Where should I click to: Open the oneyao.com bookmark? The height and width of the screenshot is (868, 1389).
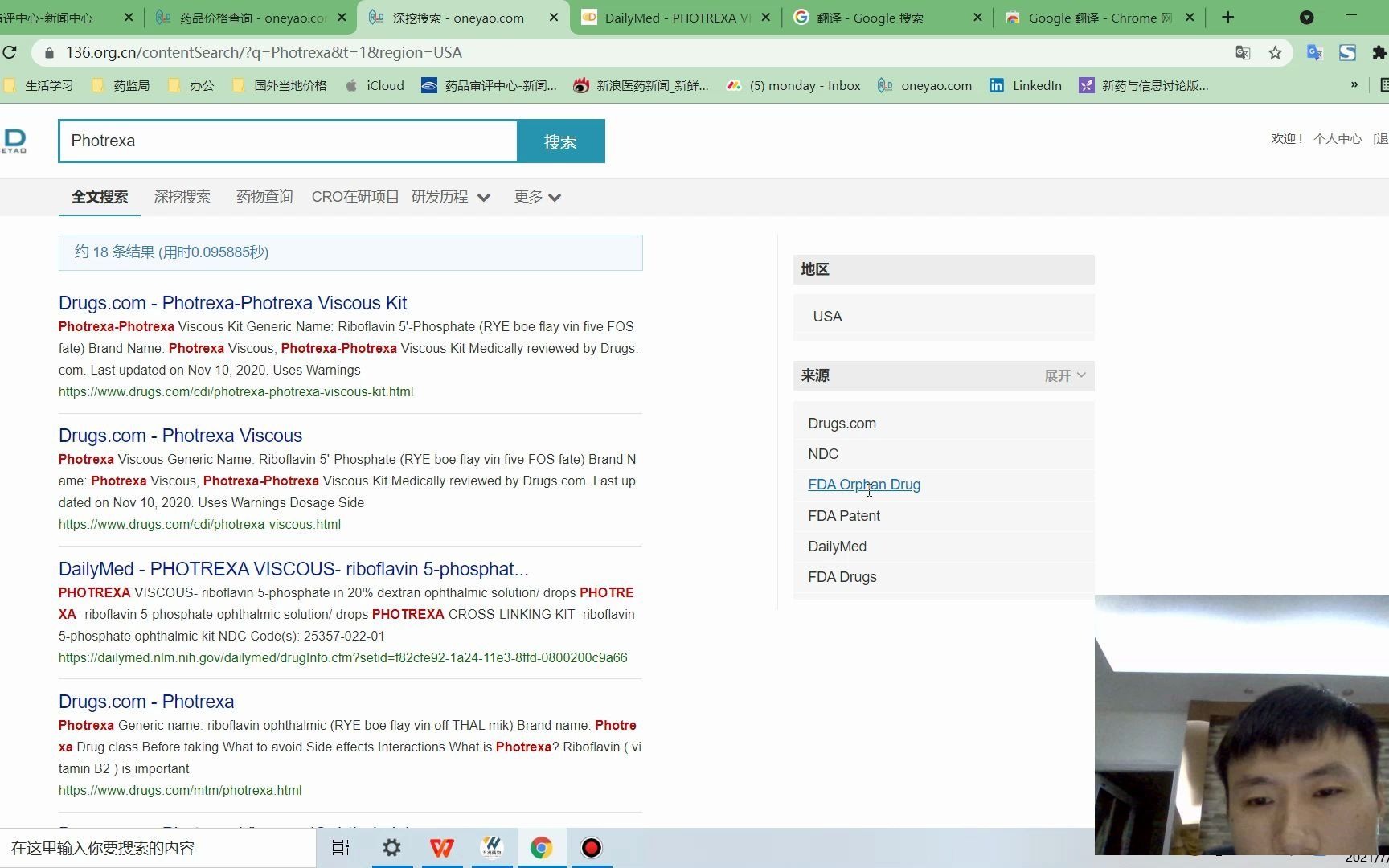click(x=924, y=85)
